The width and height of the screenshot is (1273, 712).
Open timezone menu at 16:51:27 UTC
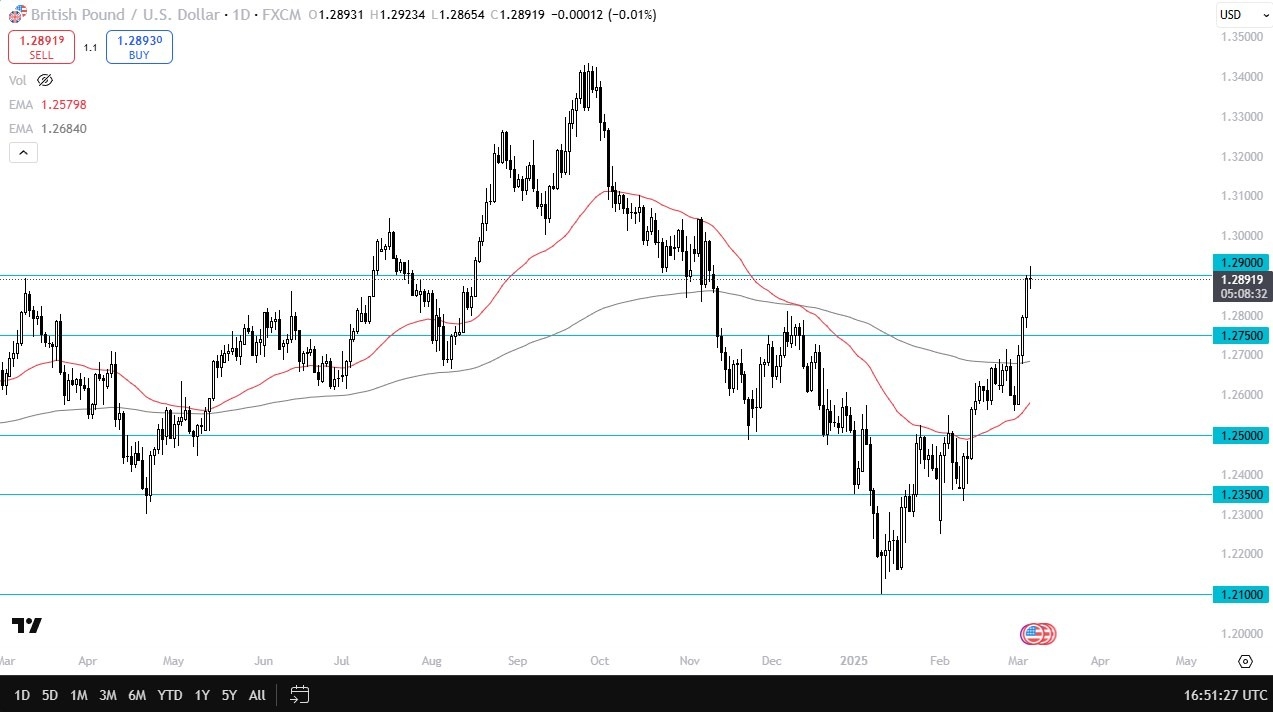[1211, 694]
